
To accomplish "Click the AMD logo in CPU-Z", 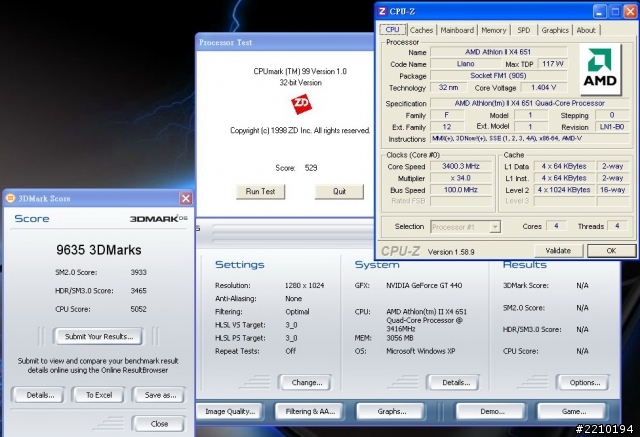I will coord(600,69).
